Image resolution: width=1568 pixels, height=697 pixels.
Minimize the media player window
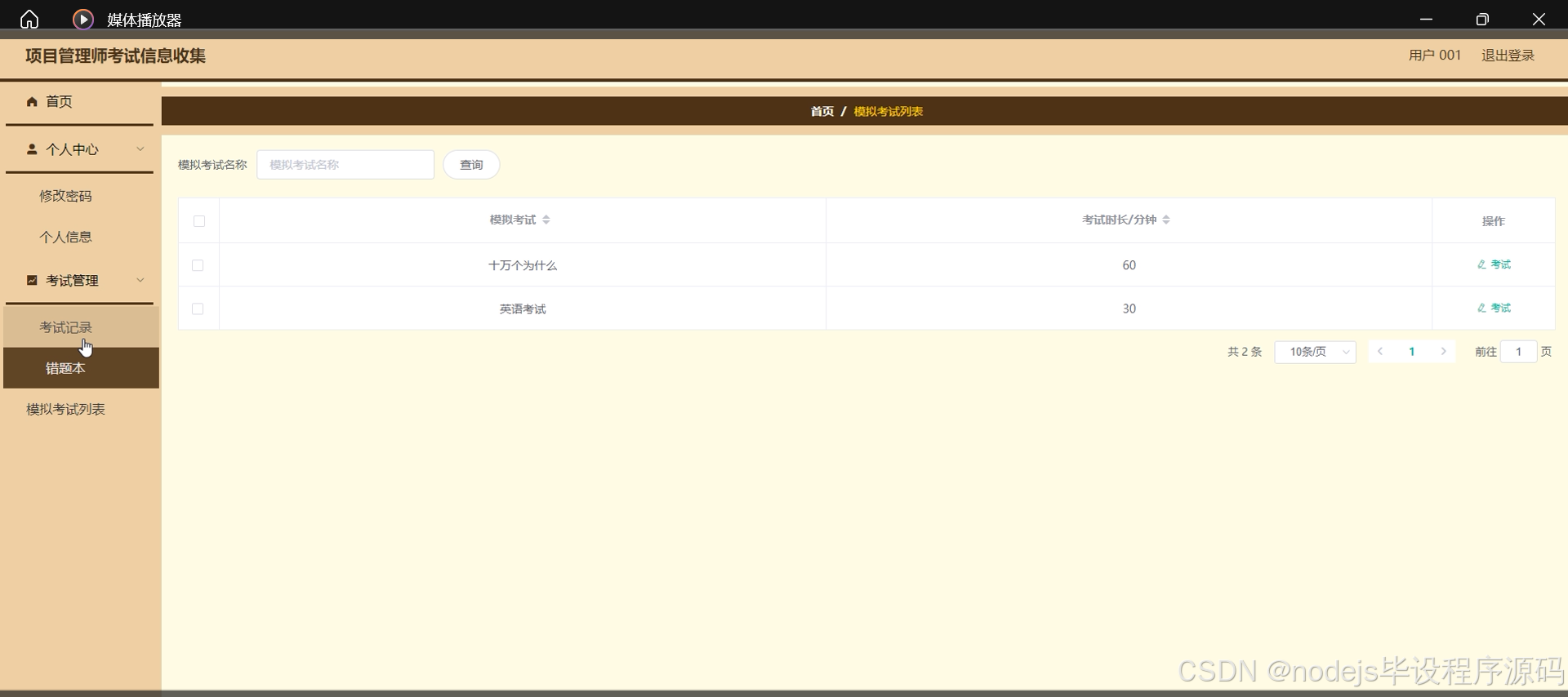click(1427, 19)
